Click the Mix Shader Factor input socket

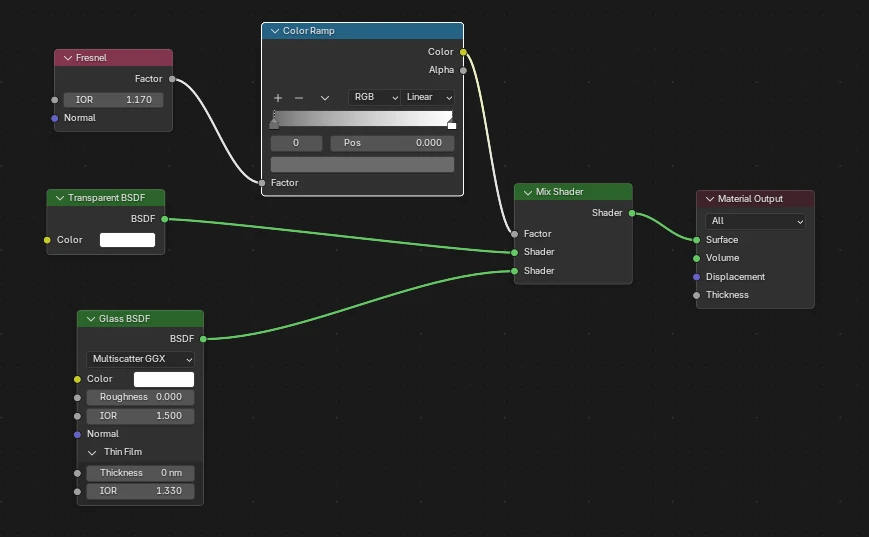pyautogui.click(x=514, y=234)
